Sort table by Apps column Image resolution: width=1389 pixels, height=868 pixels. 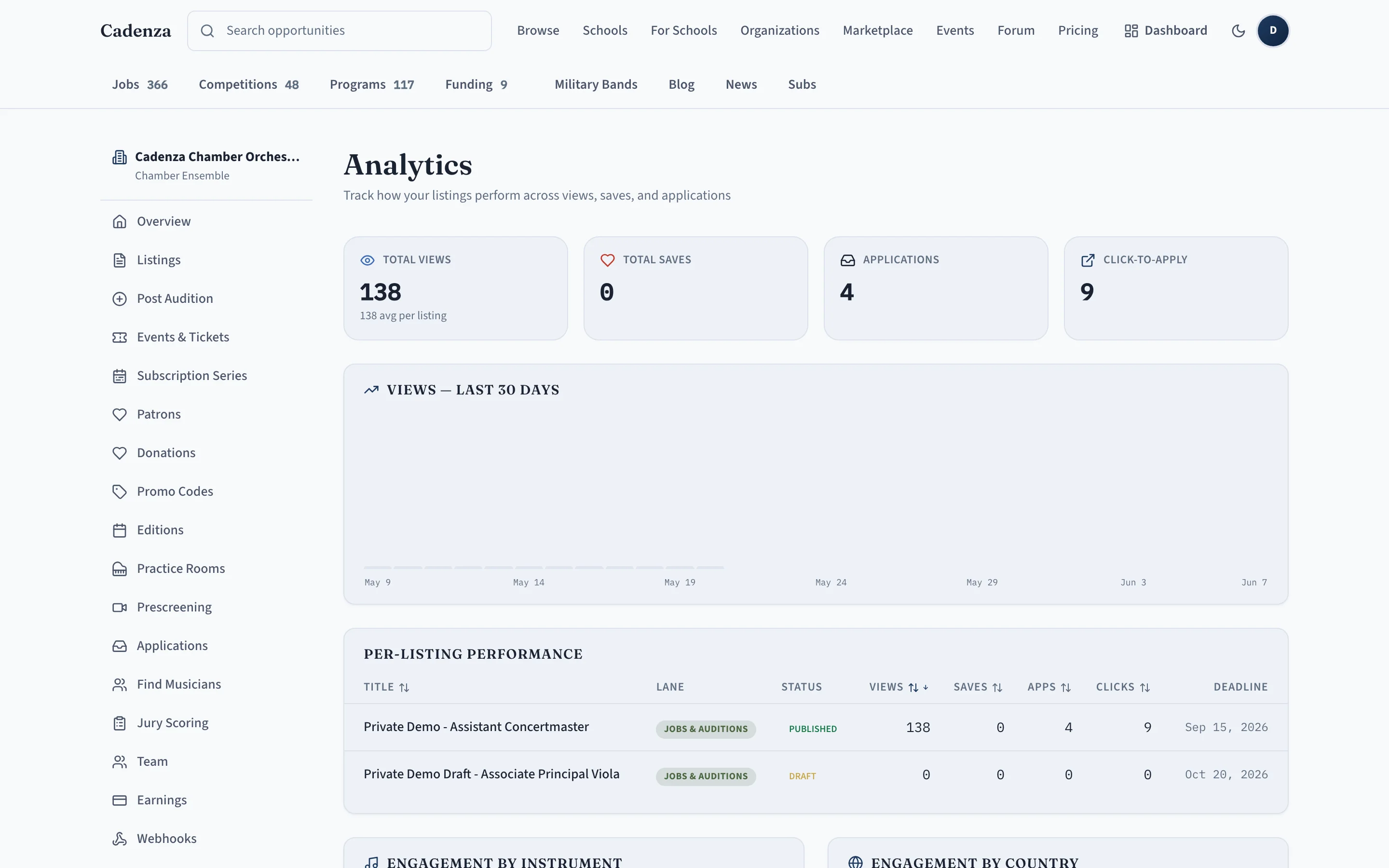(1049, 687)
